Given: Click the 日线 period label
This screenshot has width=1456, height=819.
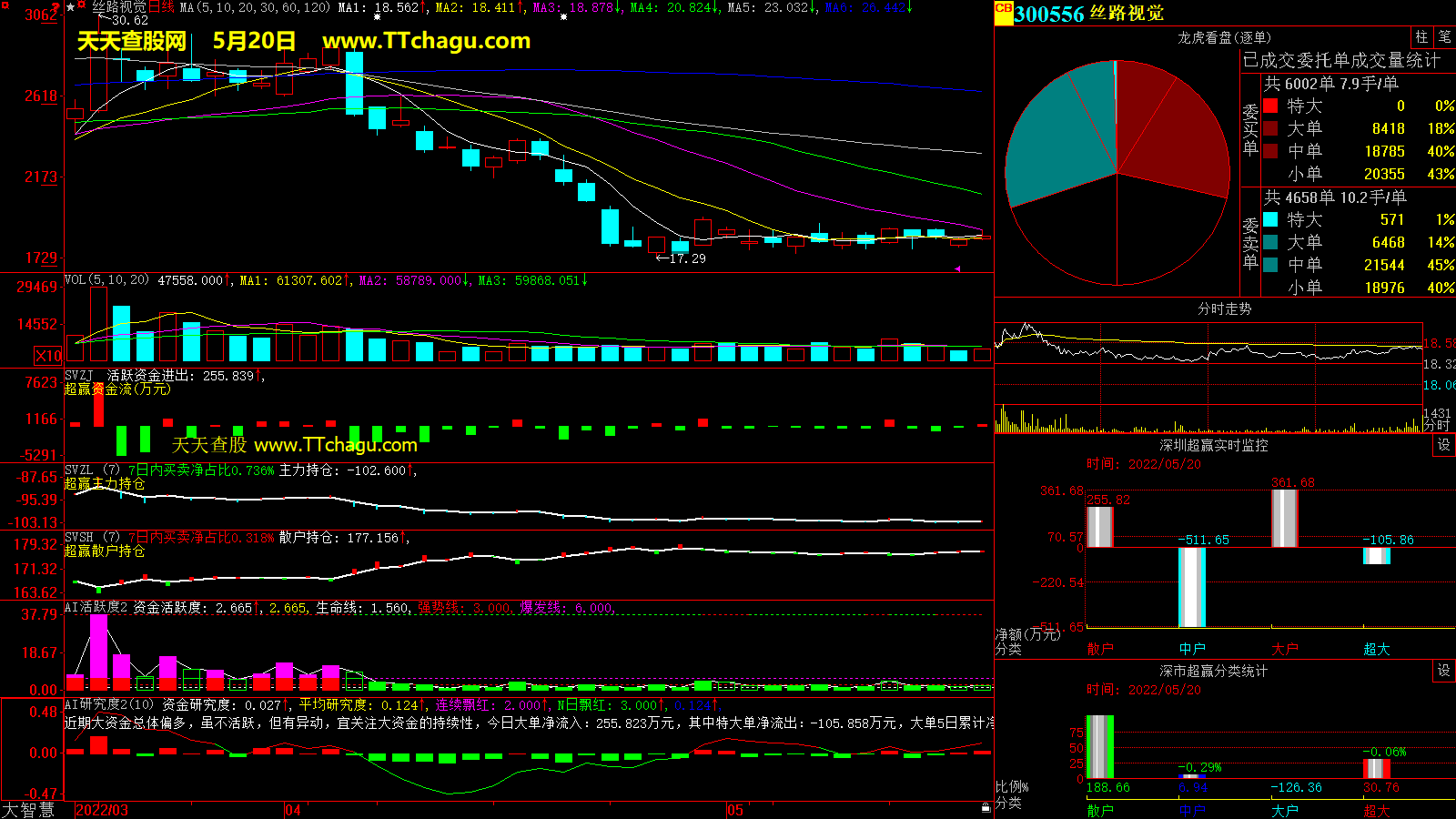Looking at the screenshot, I should 161,7.
